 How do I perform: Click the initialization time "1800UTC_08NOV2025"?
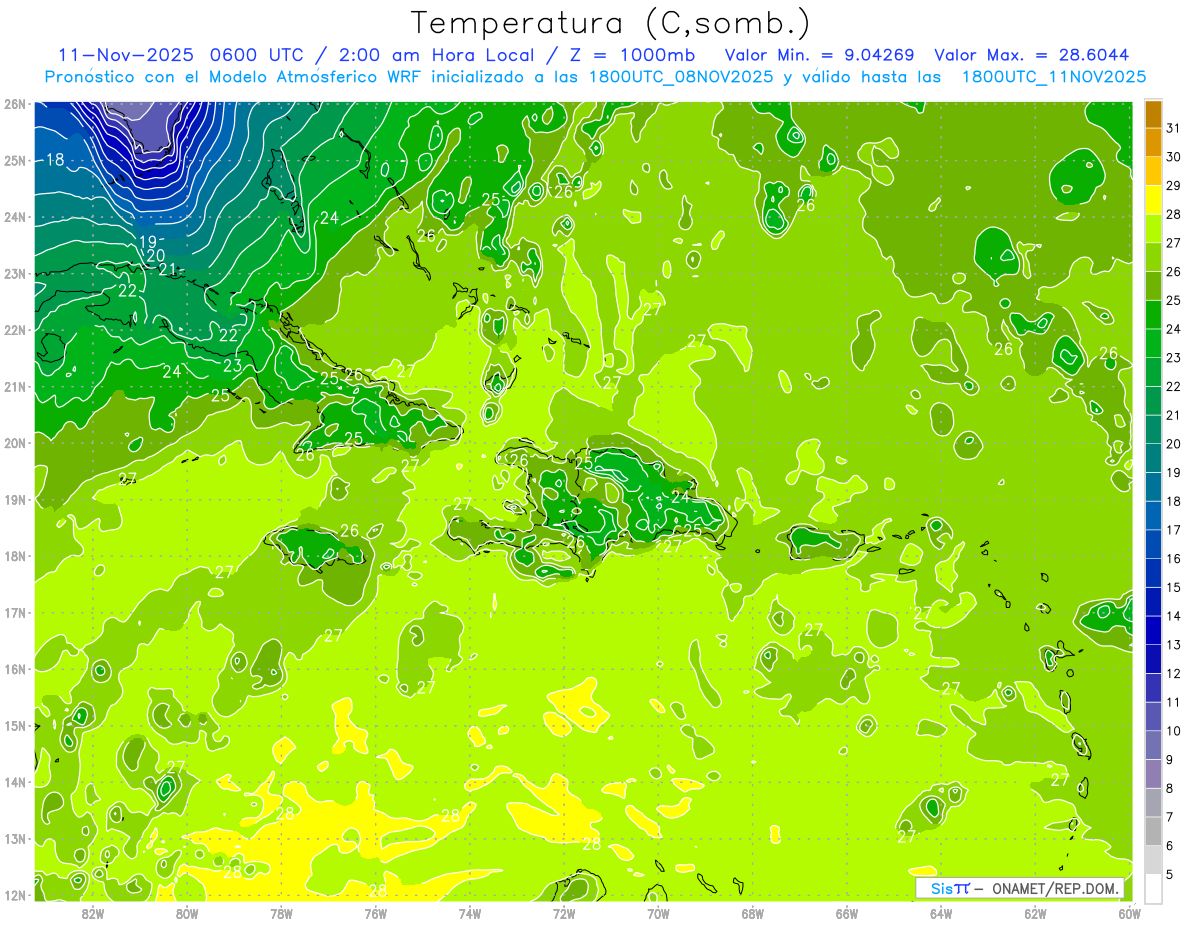(678, 76)
